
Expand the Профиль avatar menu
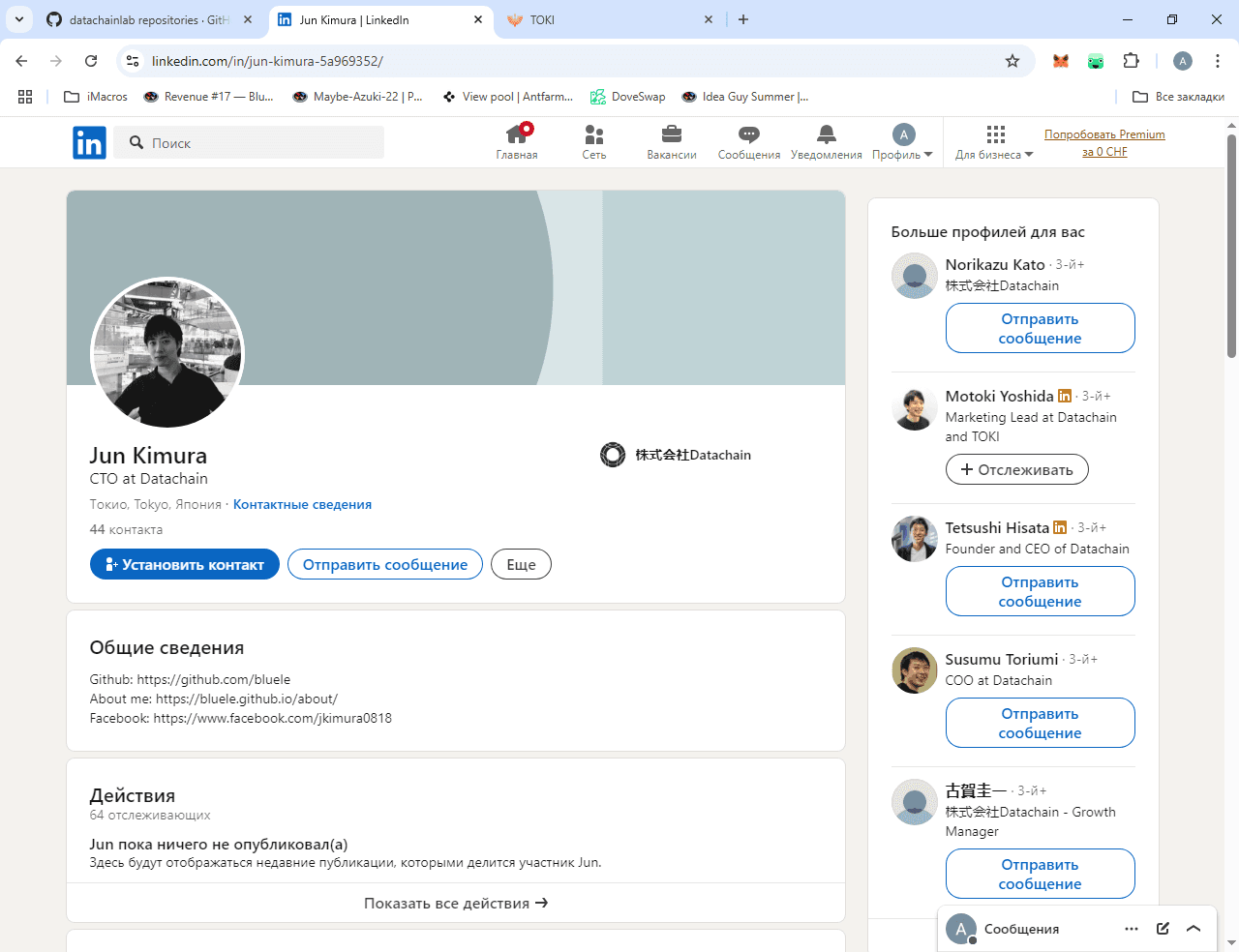(x=902, y=141)
